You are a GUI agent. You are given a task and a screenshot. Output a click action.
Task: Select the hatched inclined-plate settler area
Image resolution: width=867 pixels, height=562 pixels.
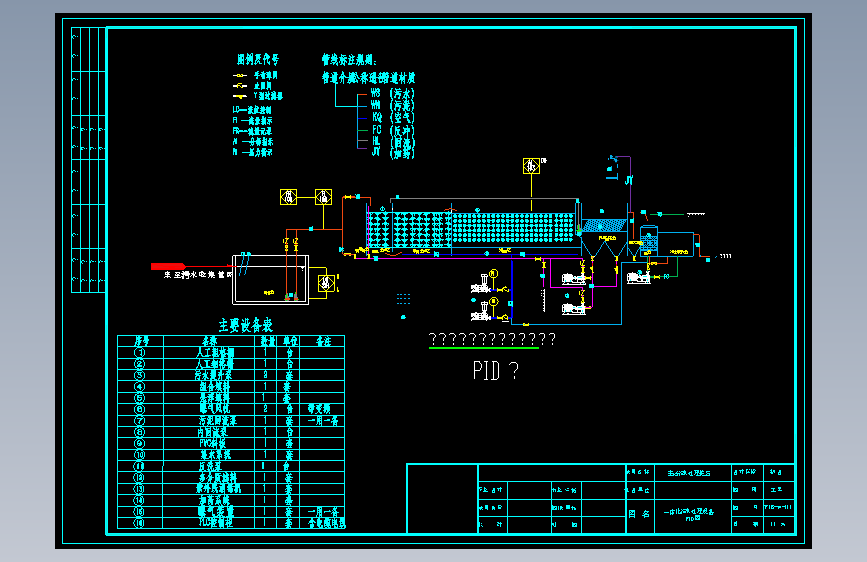604,226
